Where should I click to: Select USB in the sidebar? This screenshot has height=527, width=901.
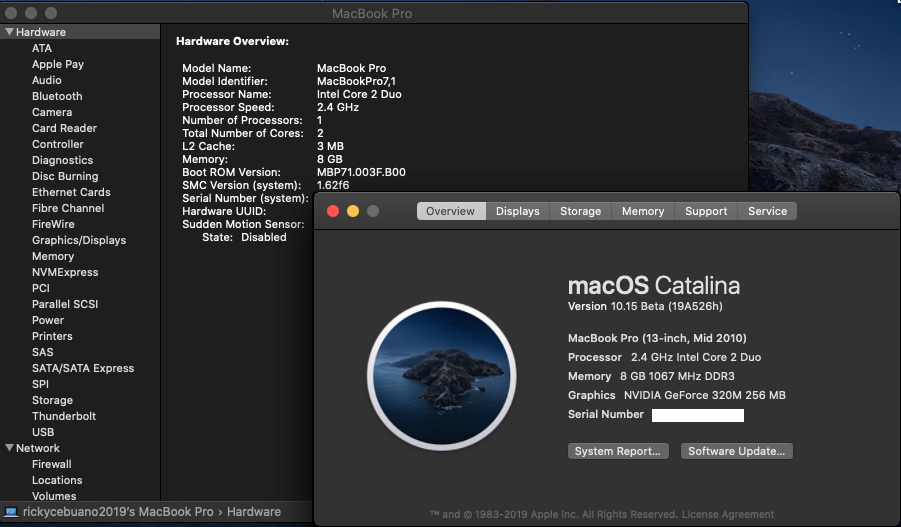[43, 432]
